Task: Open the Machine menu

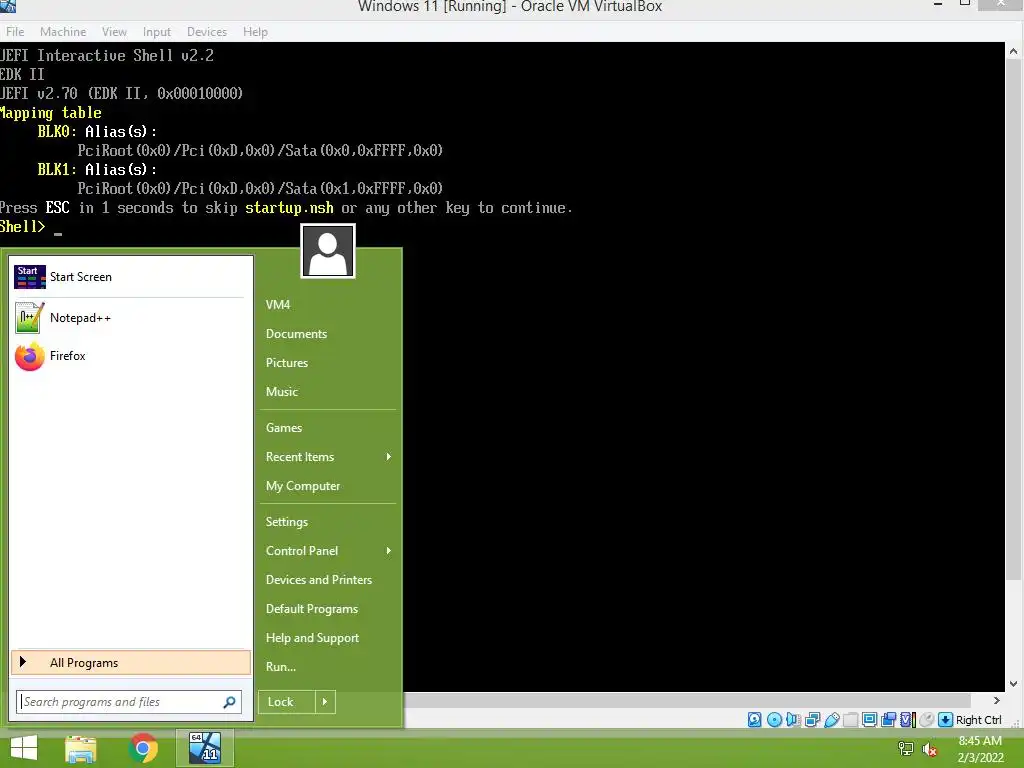Action: (x=63, y=31)
